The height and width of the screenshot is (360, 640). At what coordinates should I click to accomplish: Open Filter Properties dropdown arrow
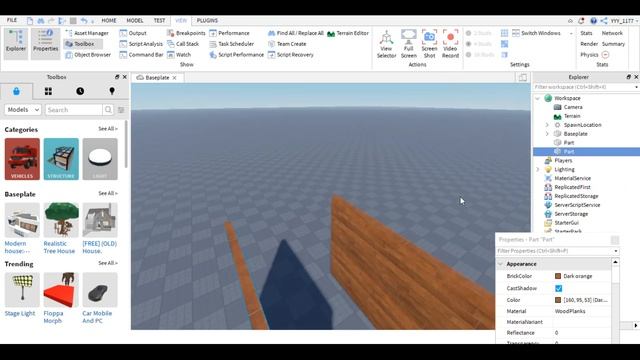(616, 251)
